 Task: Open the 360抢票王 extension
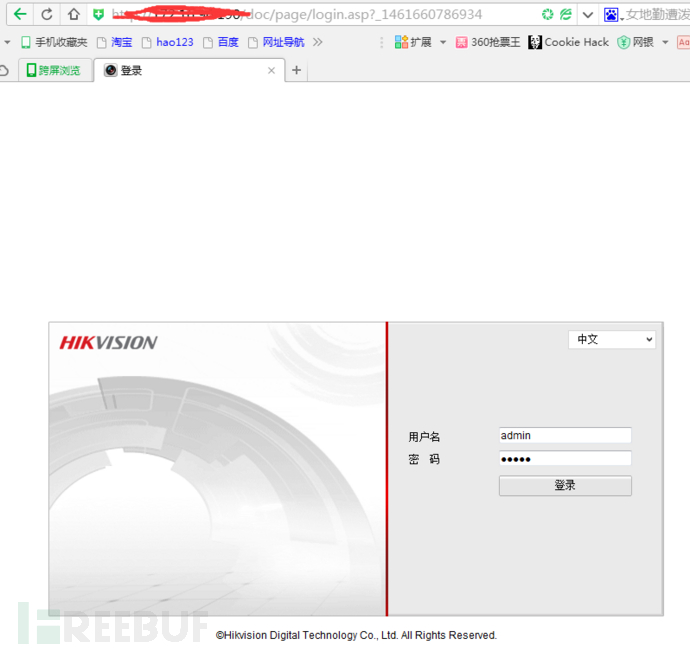488,42
